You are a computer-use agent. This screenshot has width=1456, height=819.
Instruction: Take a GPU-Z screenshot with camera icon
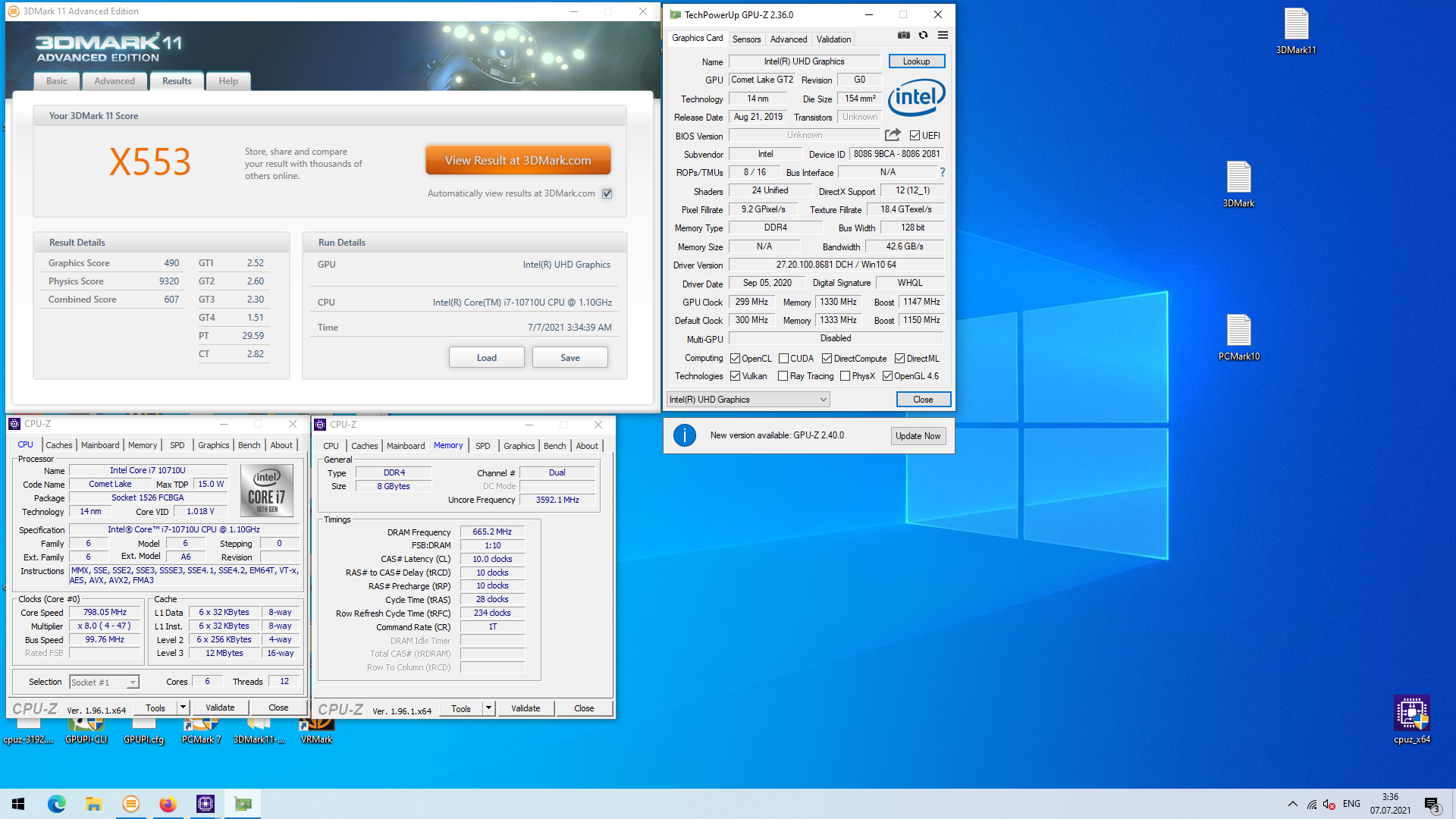pyautogui.click(x=903, y=35)
